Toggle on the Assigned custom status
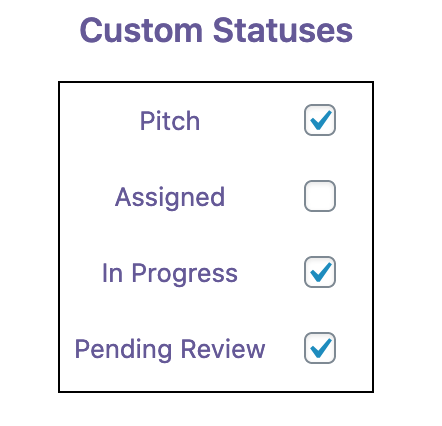This screenshot has height=426, width=442. pyautogui.click(x=320, y=196)
